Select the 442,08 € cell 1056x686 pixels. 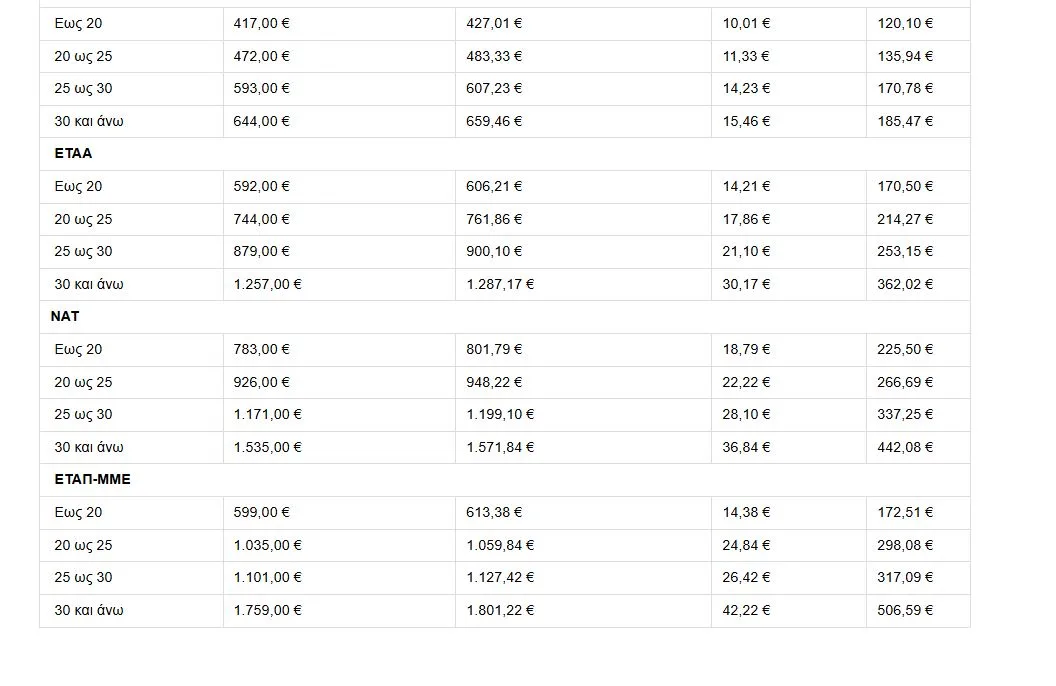(x=905, y=447)
